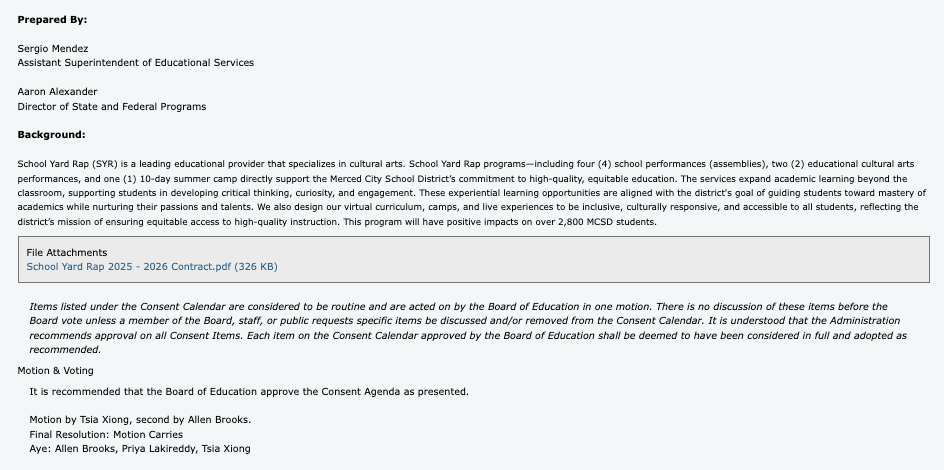The height and width of the screenshot is (470, 944).
Task: Select the name Aaron Alexander
Action: tap(57, 92)
